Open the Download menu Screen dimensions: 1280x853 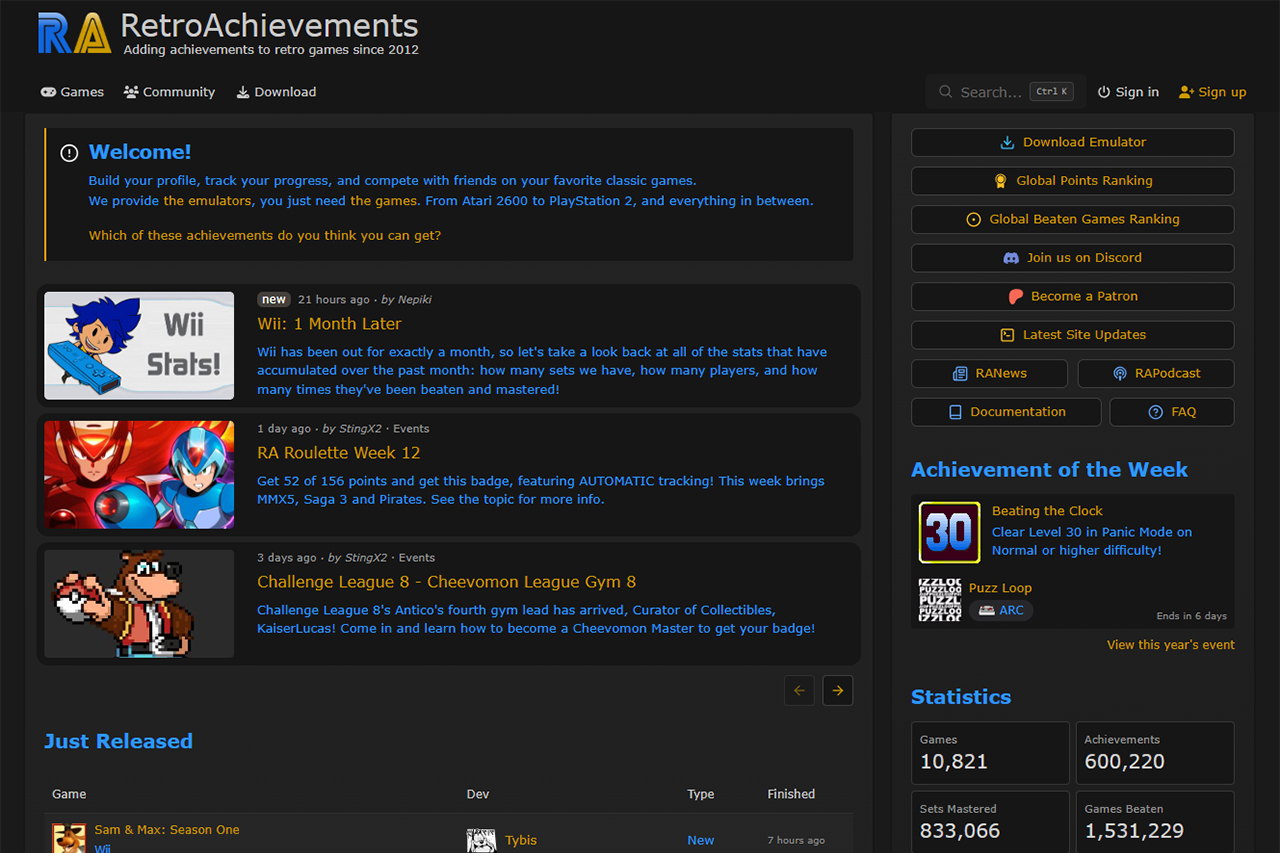click(x=276, y=92)
